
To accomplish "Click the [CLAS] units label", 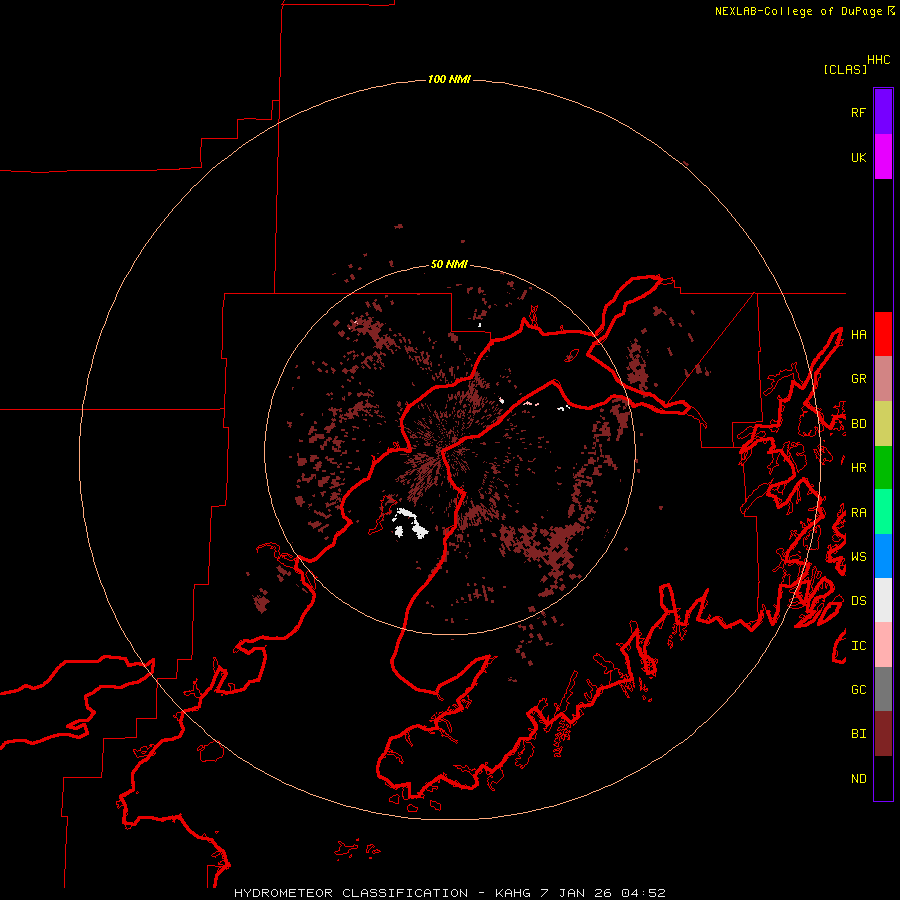I will pyautogui.click(x=845, y=70).
